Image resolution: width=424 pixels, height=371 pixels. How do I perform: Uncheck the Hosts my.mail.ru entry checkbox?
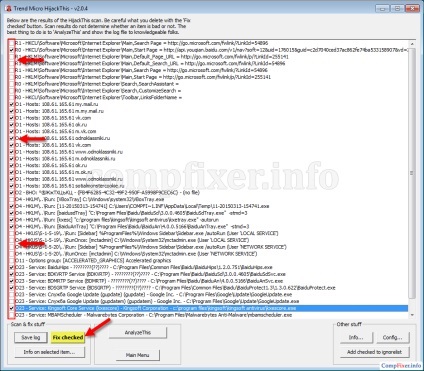point(12,104)
